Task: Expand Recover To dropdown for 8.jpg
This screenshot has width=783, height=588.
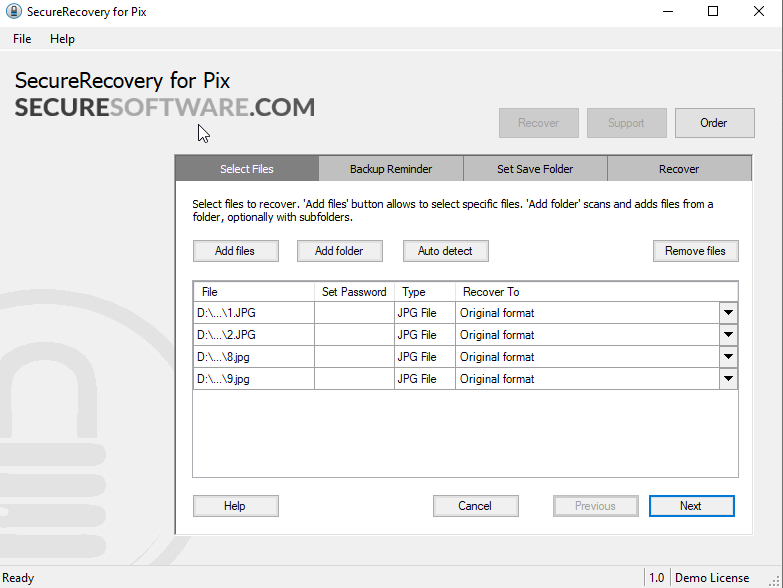Action: (x=728, y=357)
